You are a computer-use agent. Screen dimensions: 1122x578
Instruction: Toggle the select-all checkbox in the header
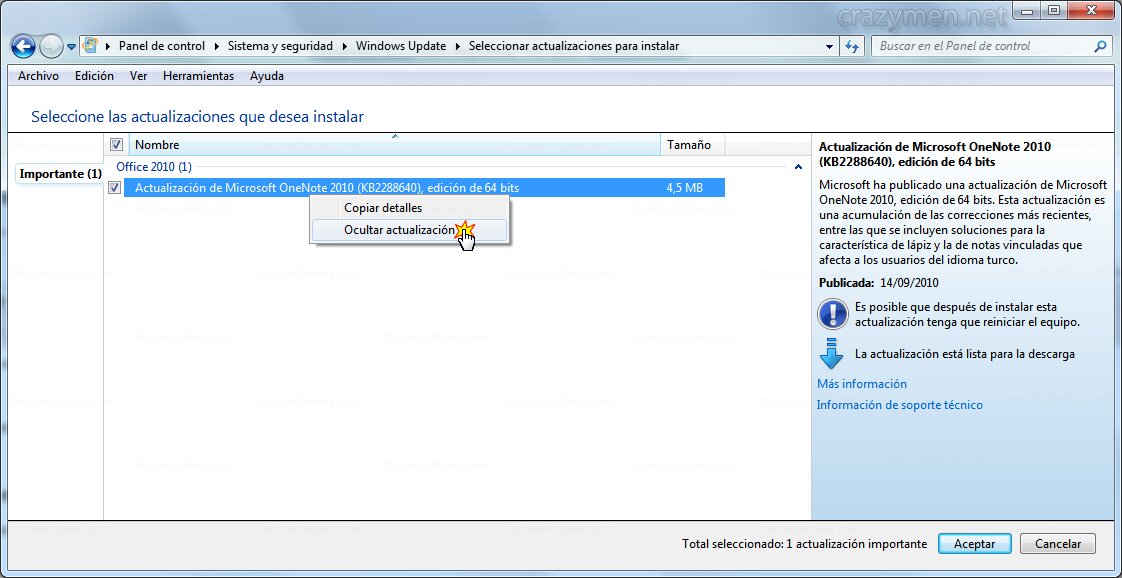pos(116,144)
